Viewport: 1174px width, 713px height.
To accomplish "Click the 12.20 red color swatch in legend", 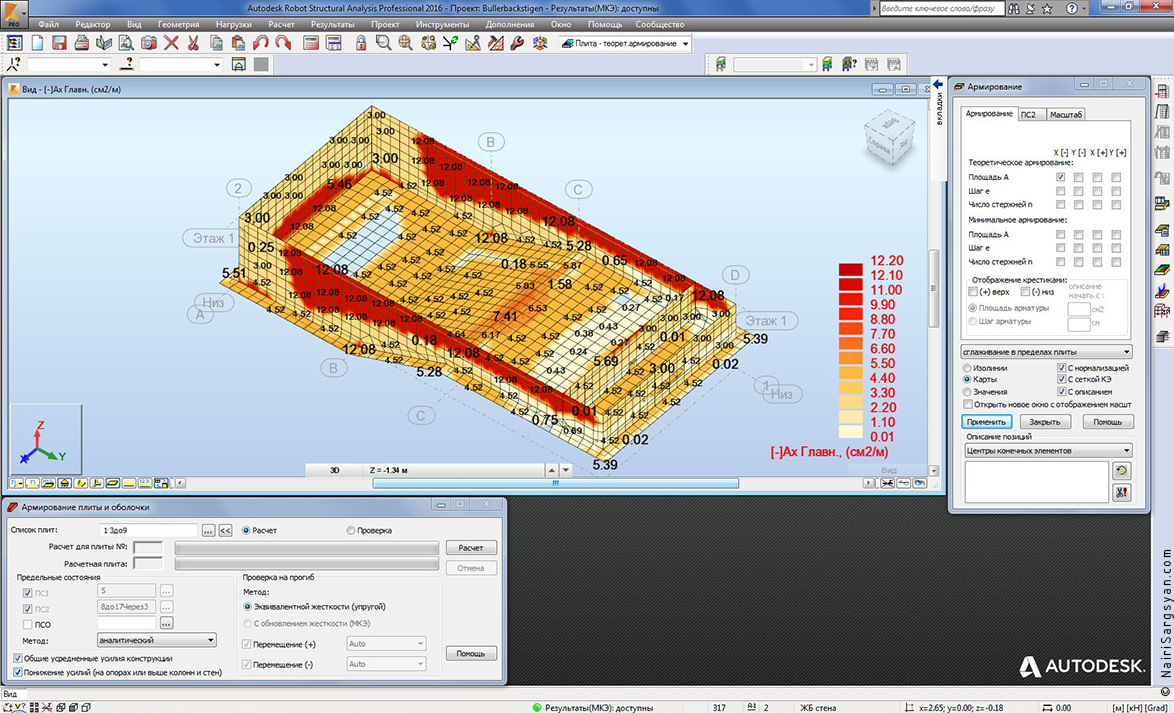I will tap(850, 268).
